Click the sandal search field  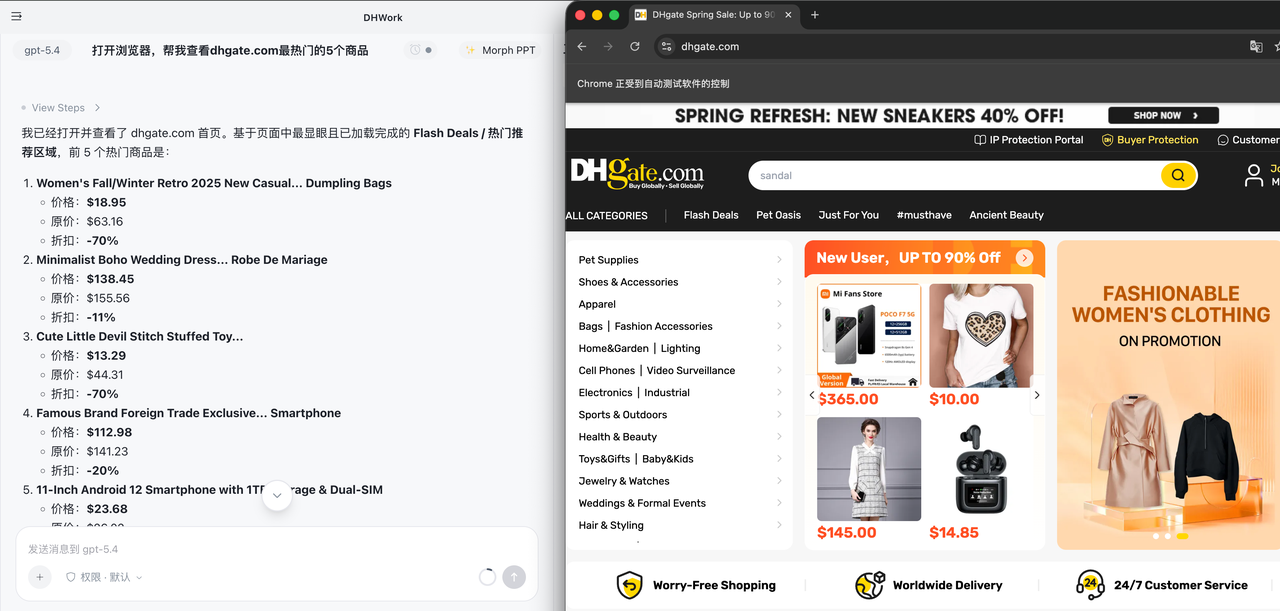[x=955, y=176]
